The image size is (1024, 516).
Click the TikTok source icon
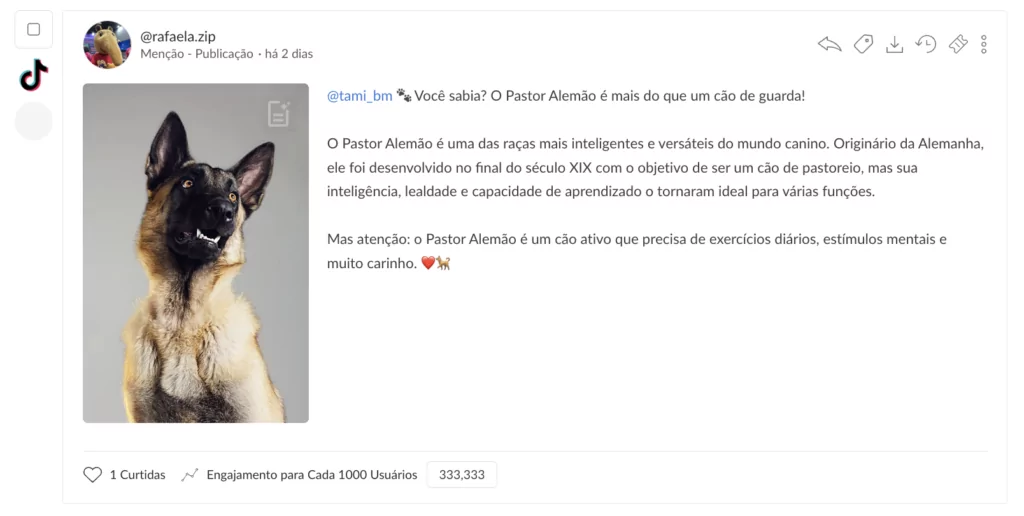pos(34,75)
